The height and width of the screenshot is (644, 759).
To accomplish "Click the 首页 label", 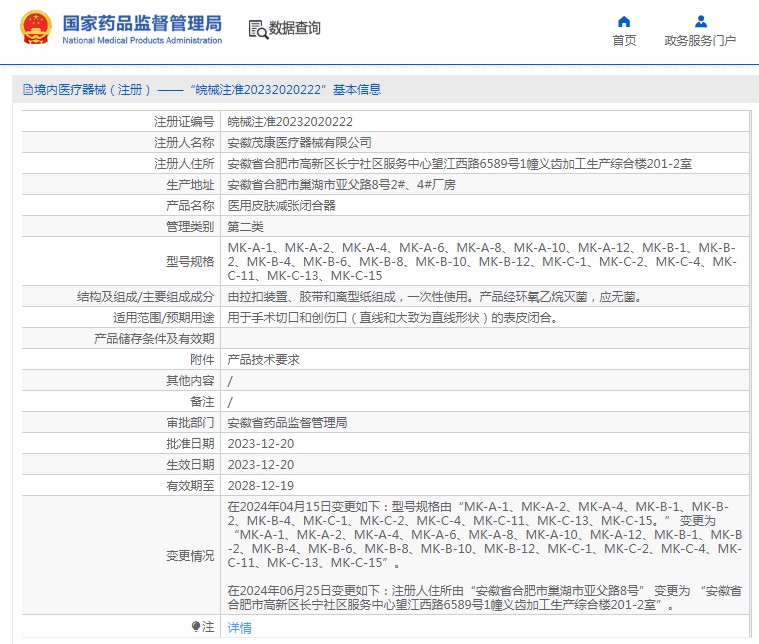I will [624, 41].
